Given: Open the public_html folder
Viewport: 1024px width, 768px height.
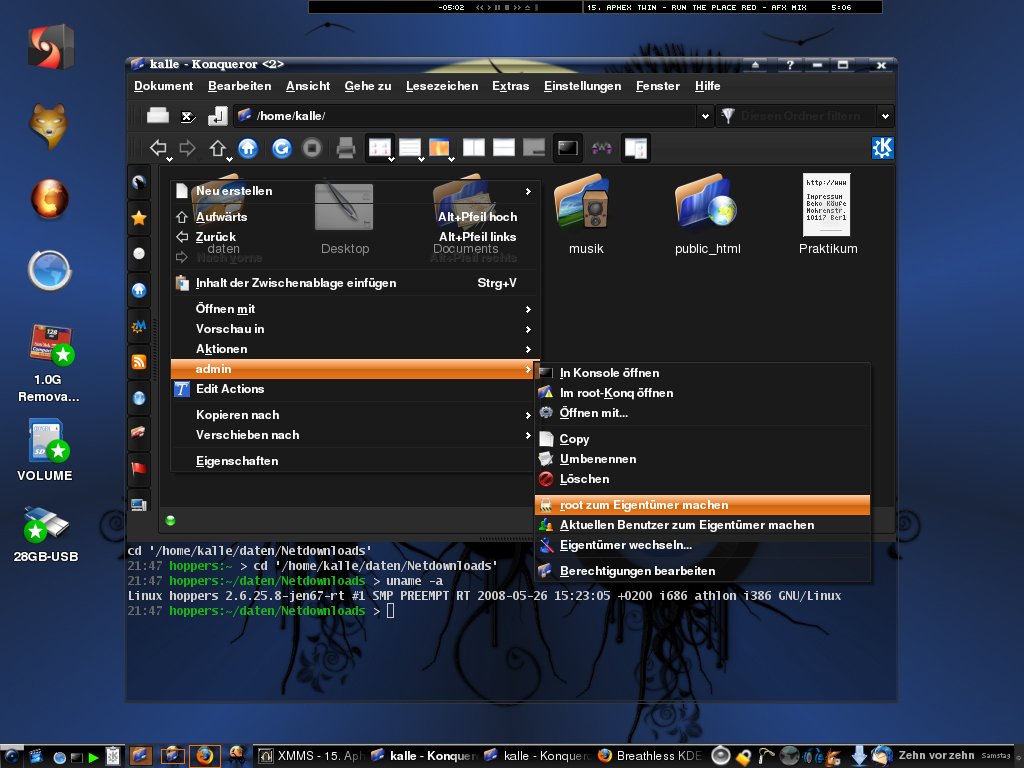Looking at the screenshot, I should coord(707,215).
